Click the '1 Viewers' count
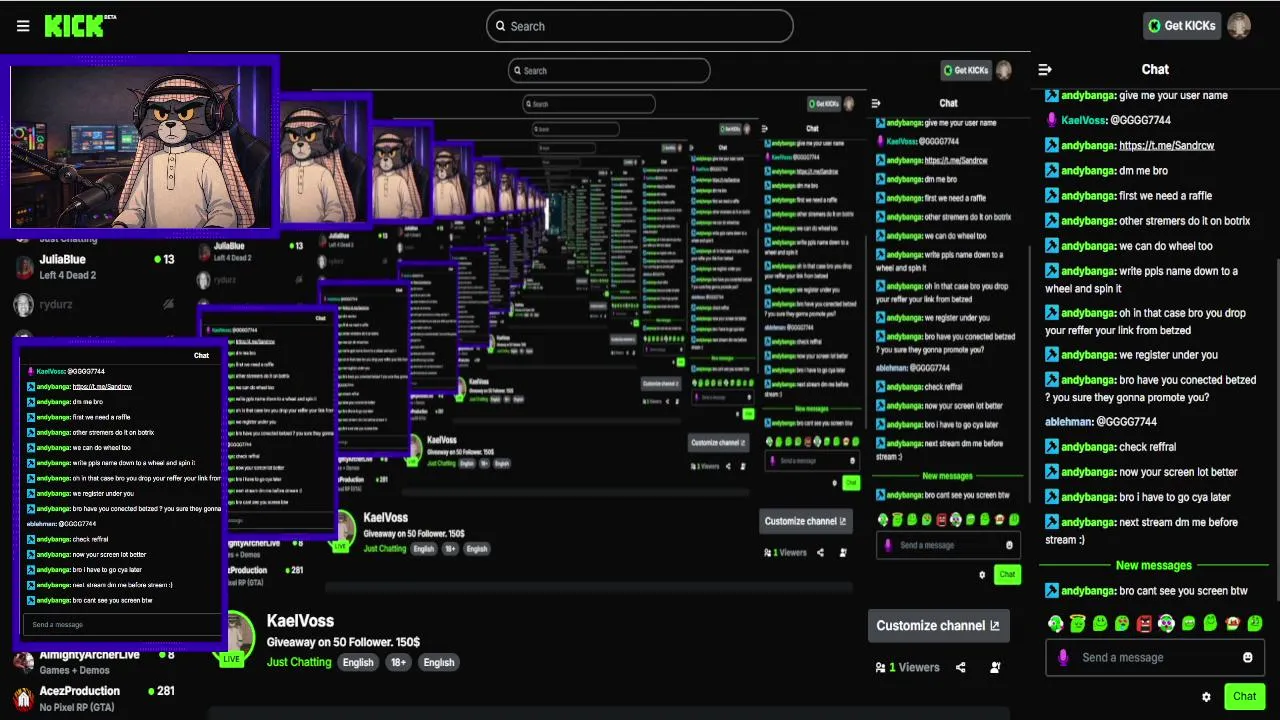 click(x=914, y=667)
